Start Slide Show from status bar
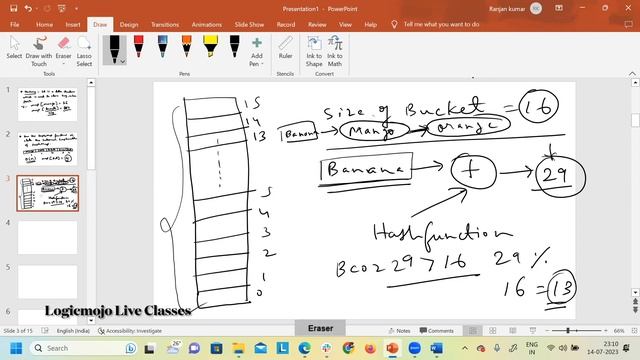This screenshot has width=640, height=360. [533, 331]
